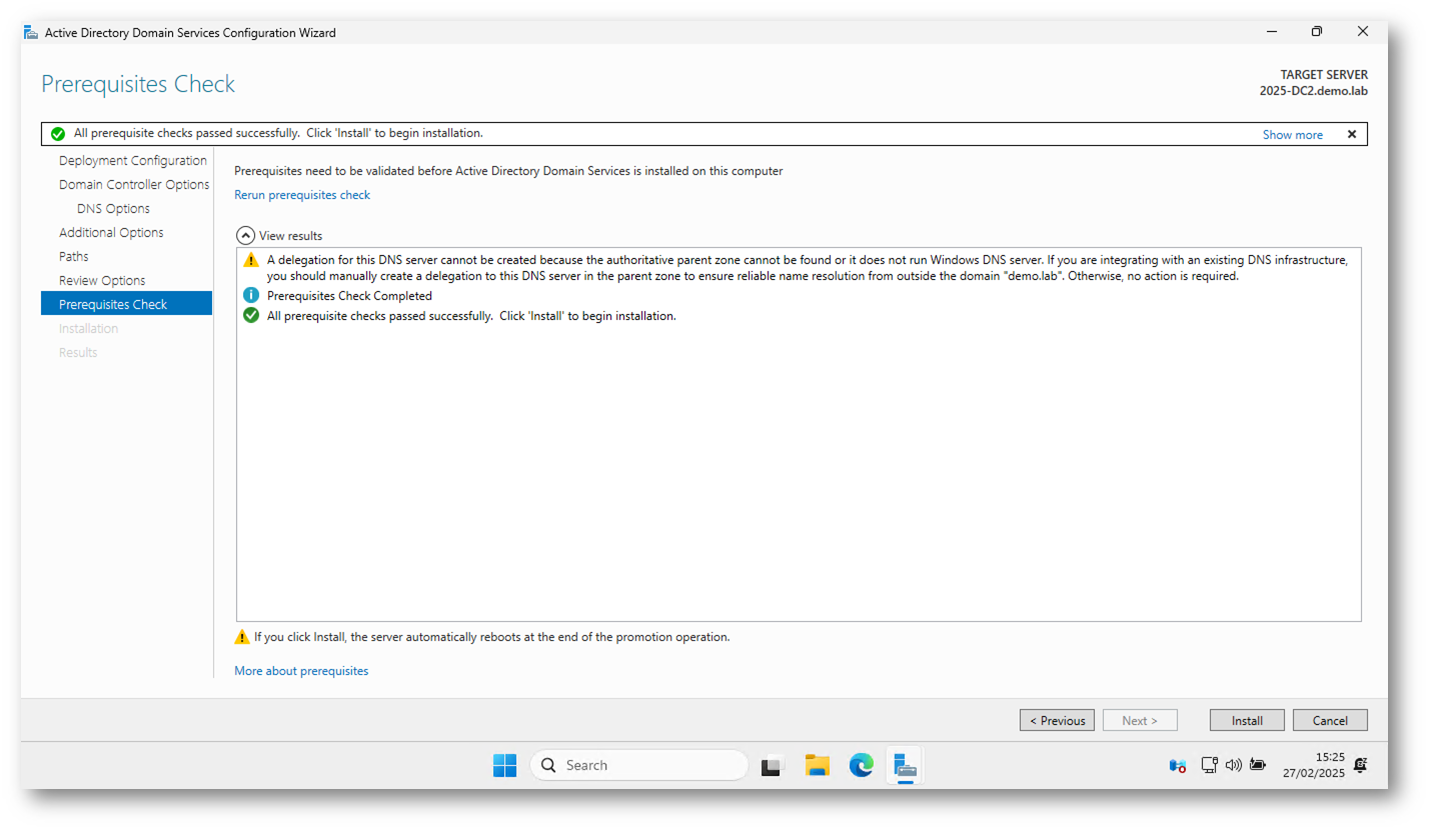Click the taskbar Search box
The width and height of the screenshot is (1430, 831).
click(x=639, y=765)
